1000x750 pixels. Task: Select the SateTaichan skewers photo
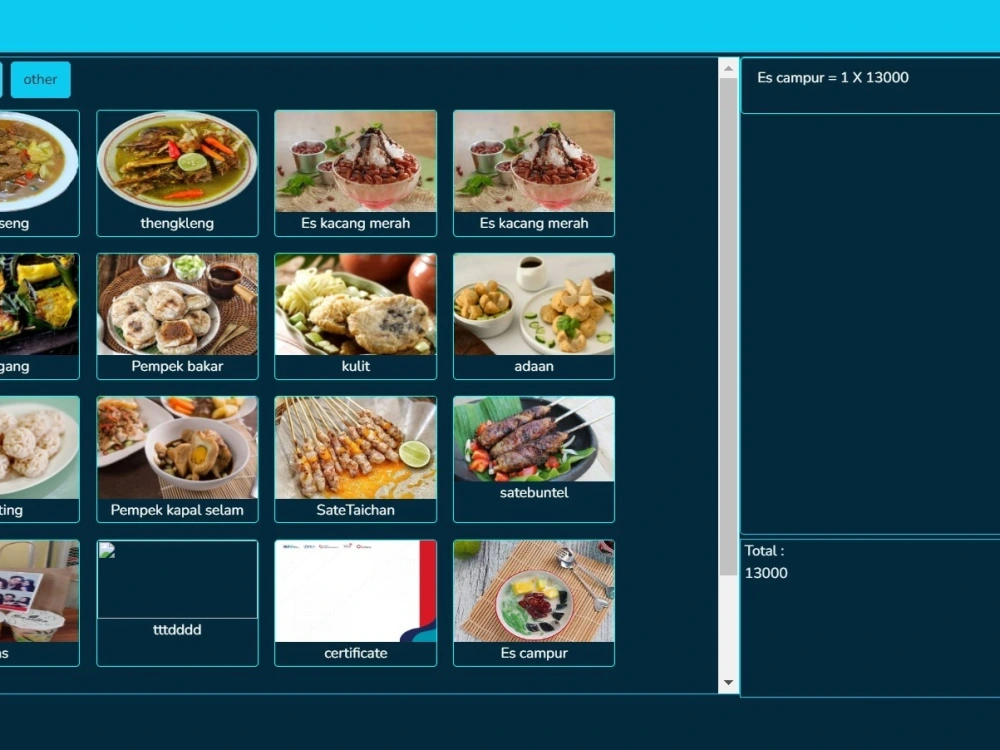coord(355,448)
